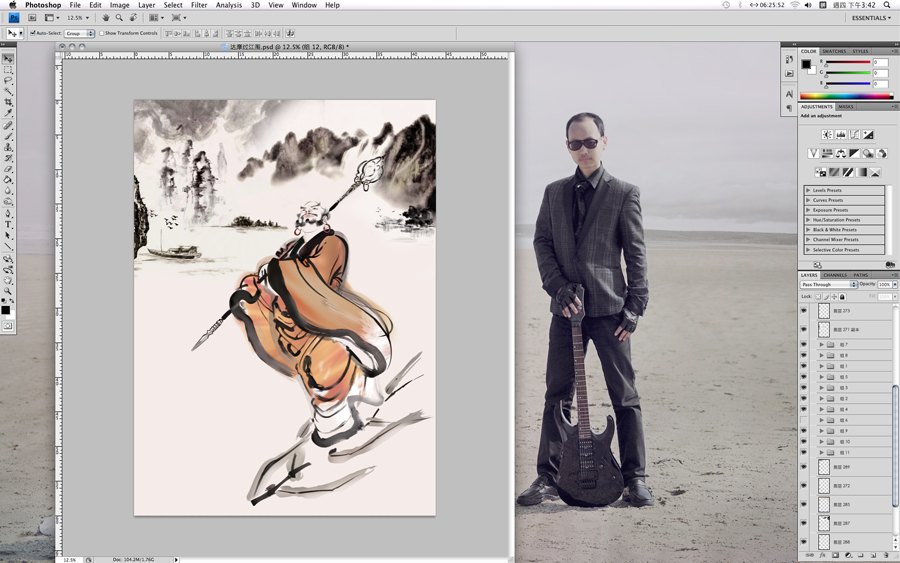Viewport: 900px width, 563px height.
Task: Switch to the Channels tab
Action: [835, 275]
